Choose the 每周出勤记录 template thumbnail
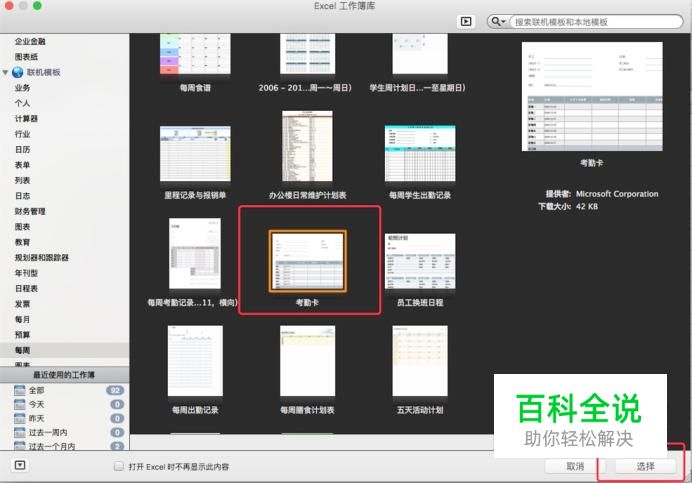 195,361
